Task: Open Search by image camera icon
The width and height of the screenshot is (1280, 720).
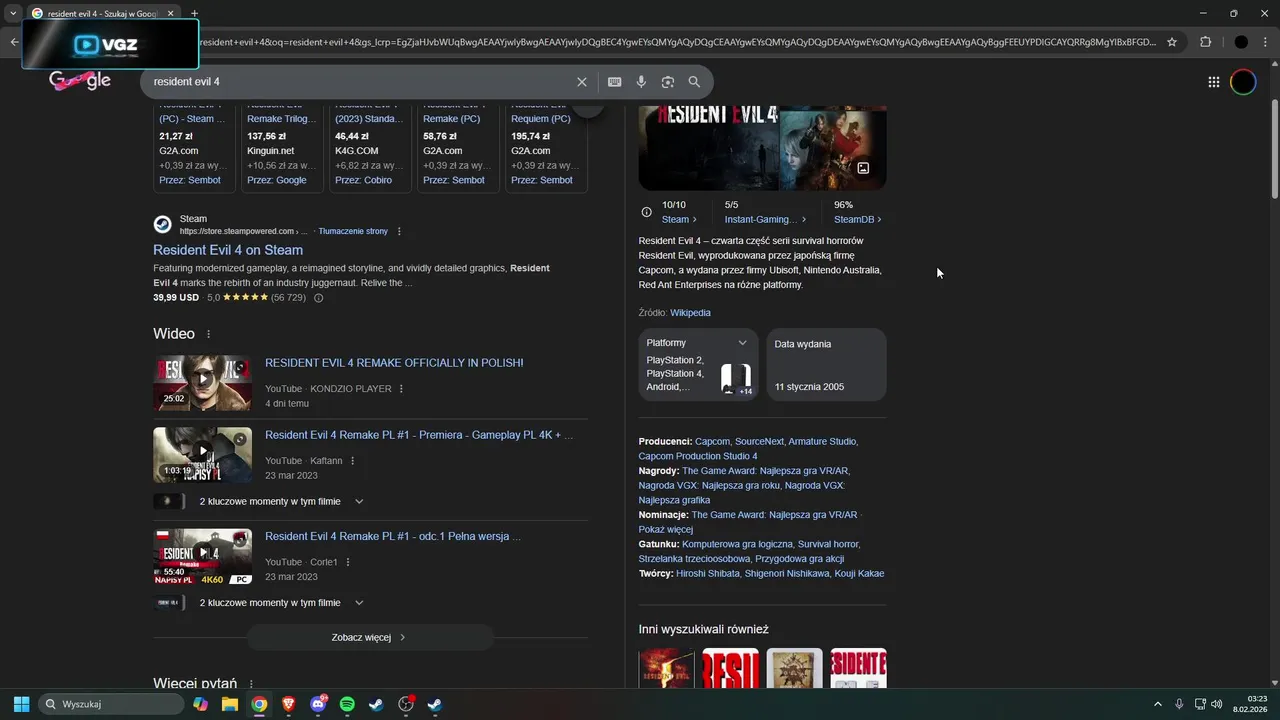Action: pos(668,82)
